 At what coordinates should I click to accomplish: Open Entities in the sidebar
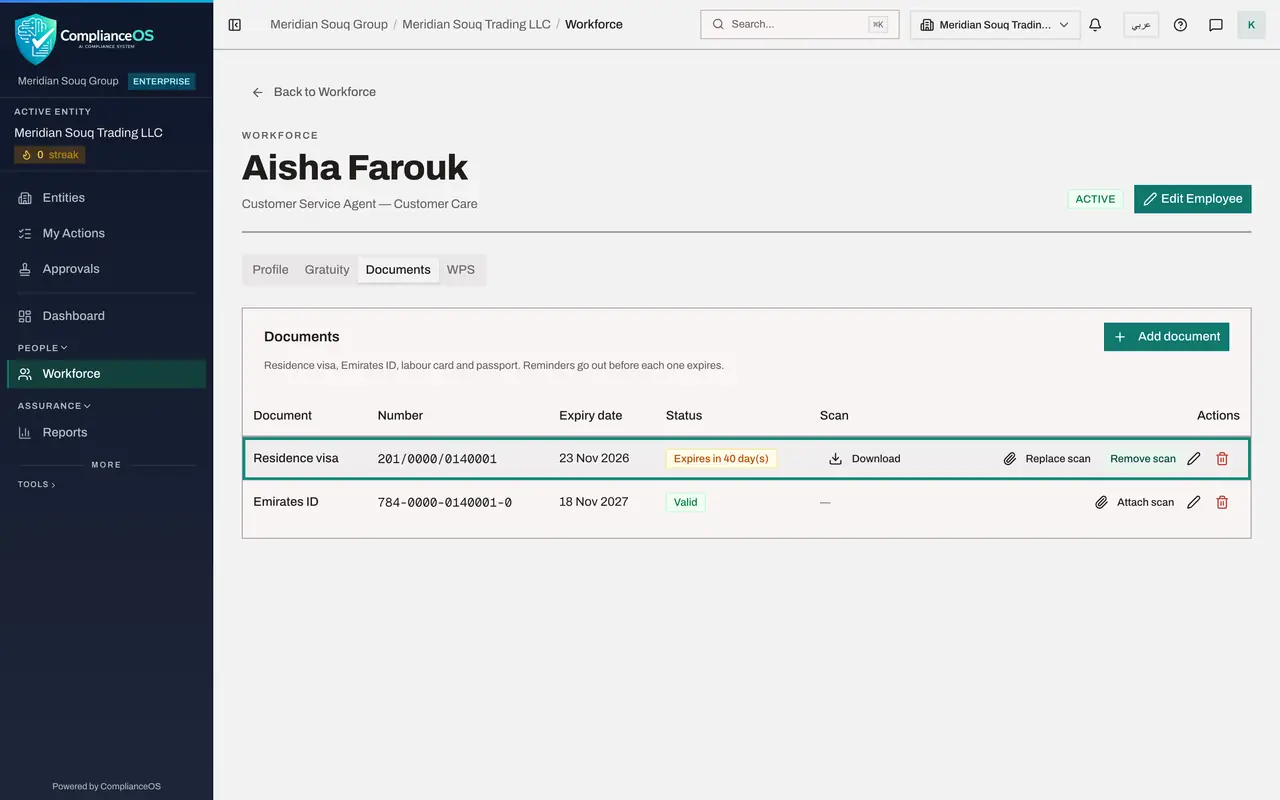pyautogui.click(x=107, y=198)
